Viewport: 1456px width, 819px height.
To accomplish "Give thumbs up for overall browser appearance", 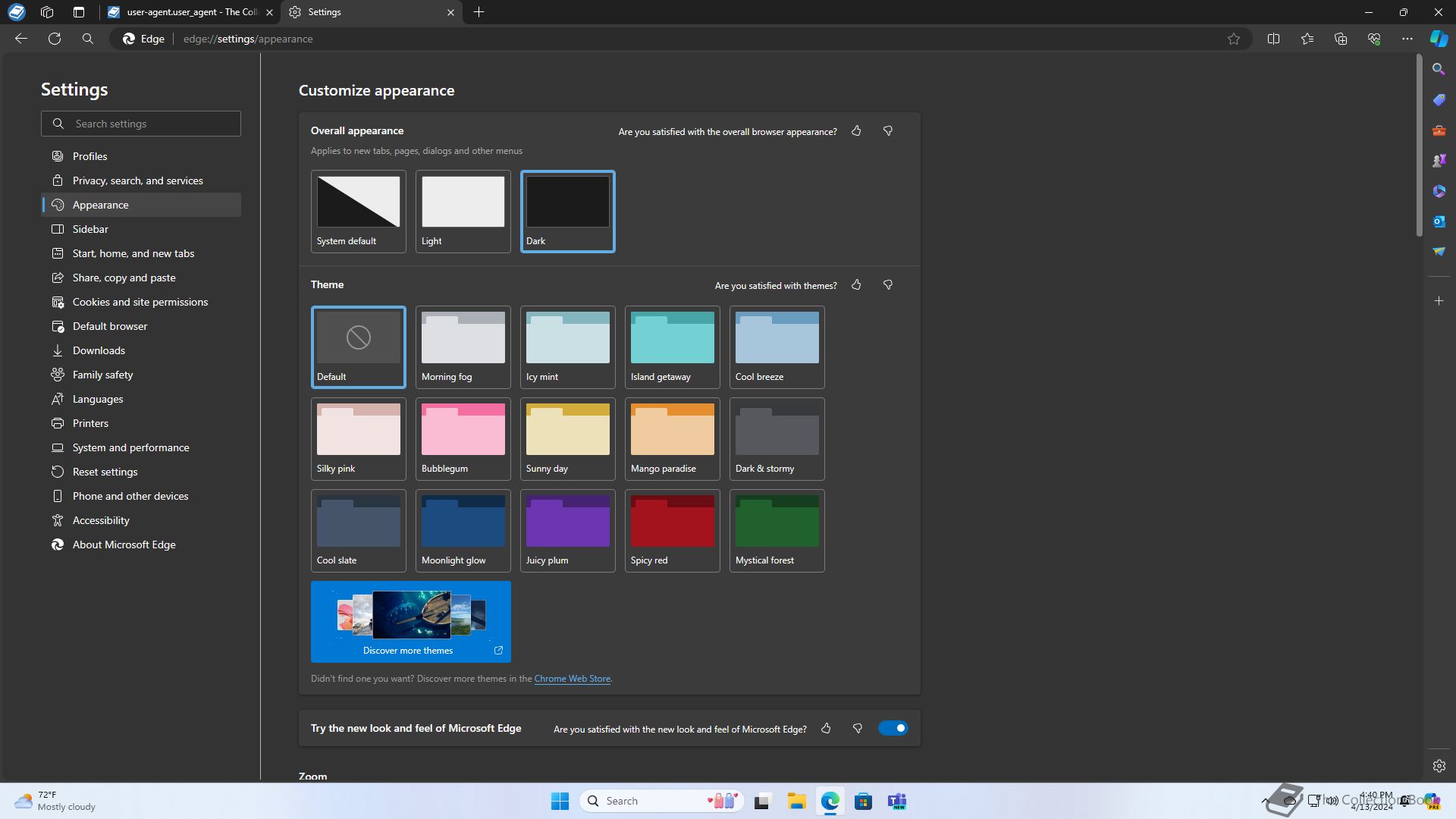I will click(856, 131).
